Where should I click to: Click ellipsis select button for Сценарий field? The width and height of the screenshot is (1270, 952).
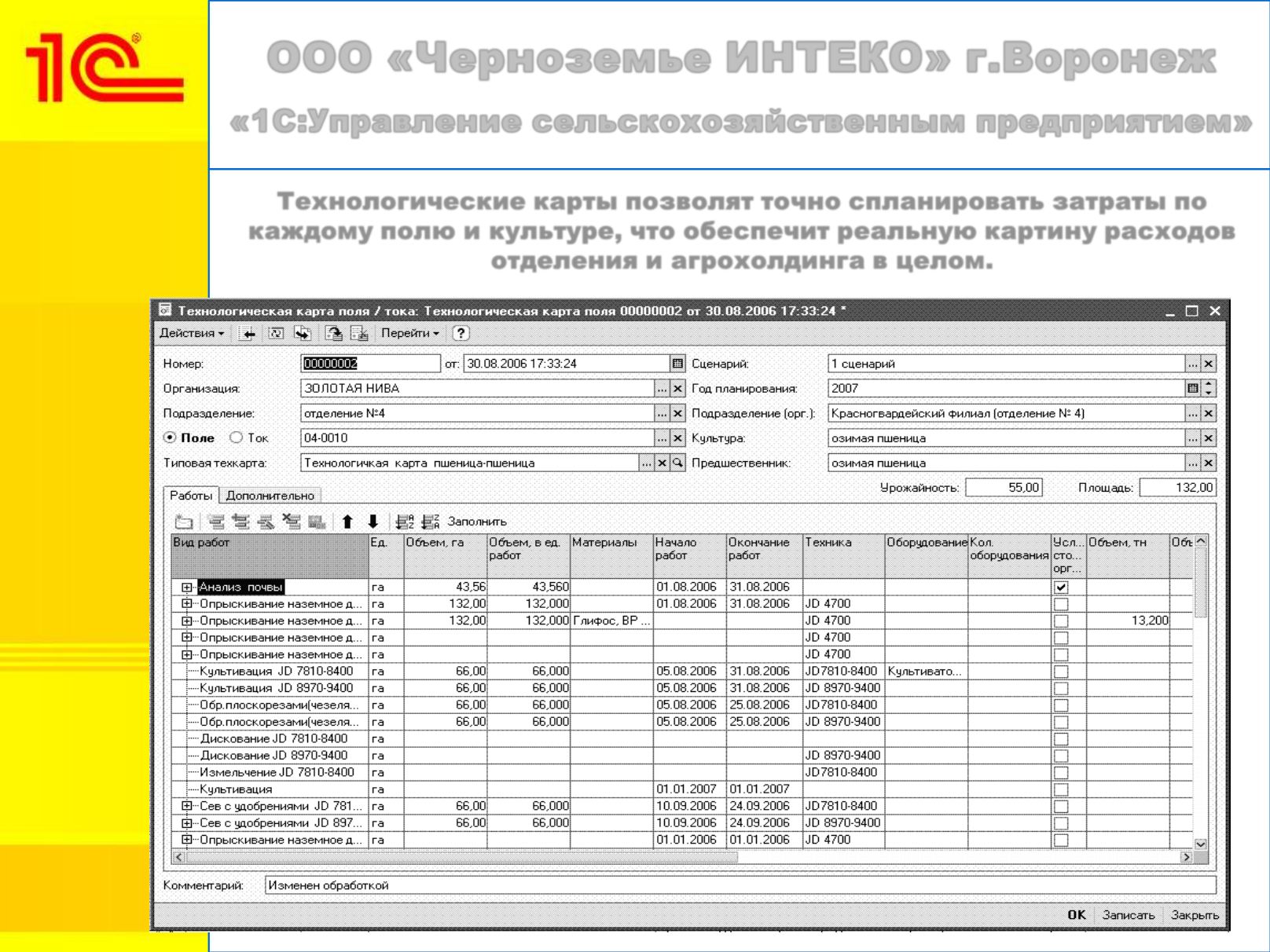pos(1193,364)
